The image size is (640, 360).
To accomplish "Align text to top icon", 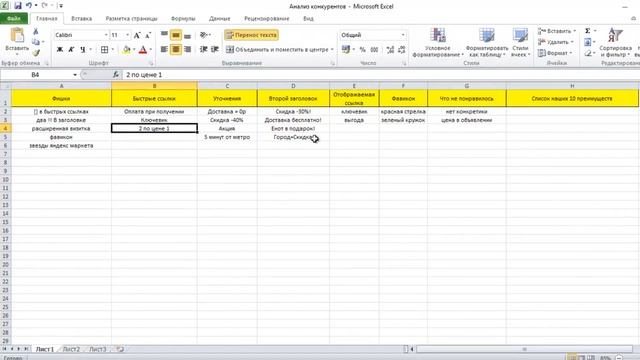I will pos(164,35).
